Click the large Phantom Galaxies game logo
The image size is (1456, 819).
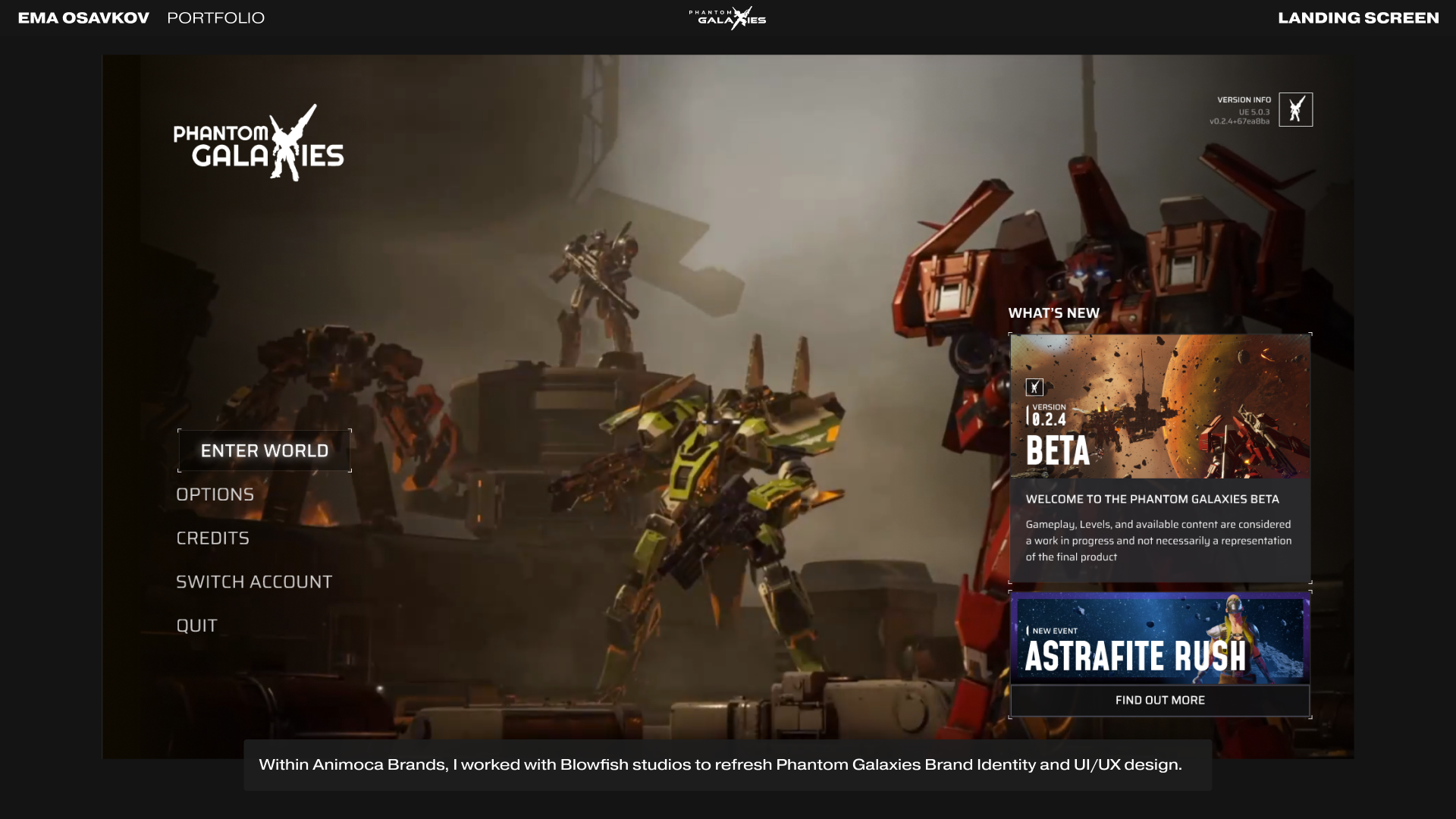pyautogui.click(x=259, y=143)
